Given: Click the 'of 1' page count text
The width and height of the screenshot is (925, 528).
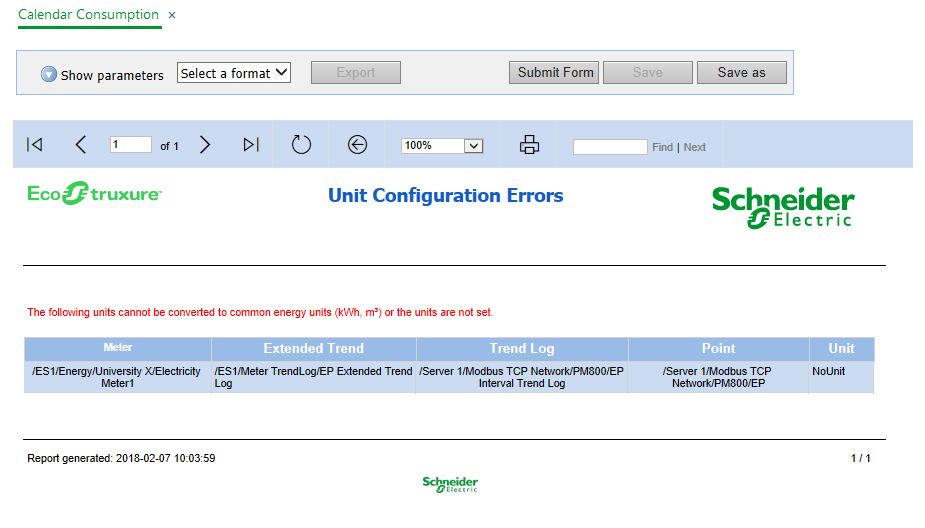Looking at the screenshot, I should (169, 146).
